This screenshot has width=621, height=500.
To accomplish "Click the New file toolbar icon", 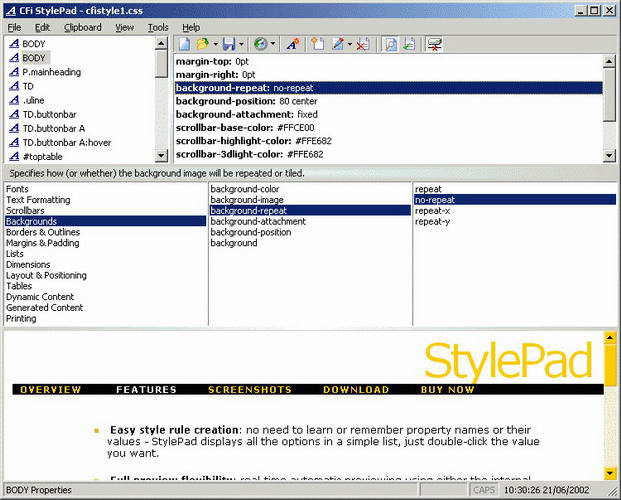I will (x=184, y=44).
